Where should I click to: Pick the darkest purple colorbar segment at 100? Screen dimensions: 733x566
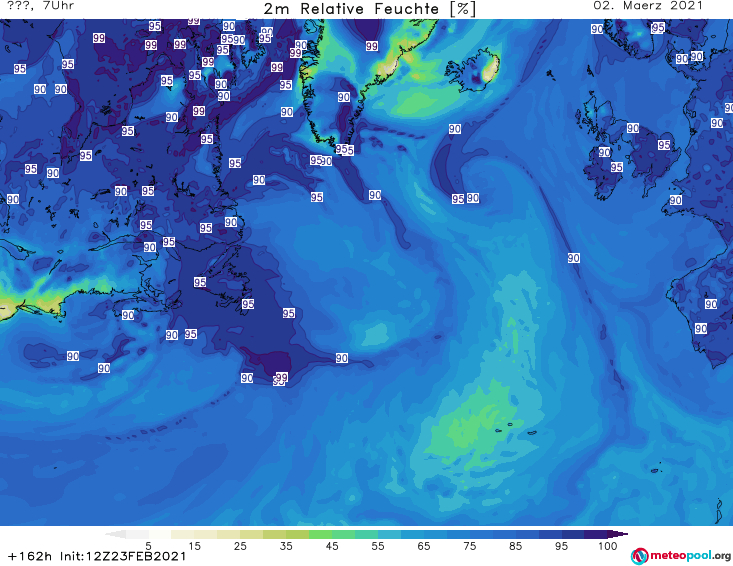(x=617, y=534)
